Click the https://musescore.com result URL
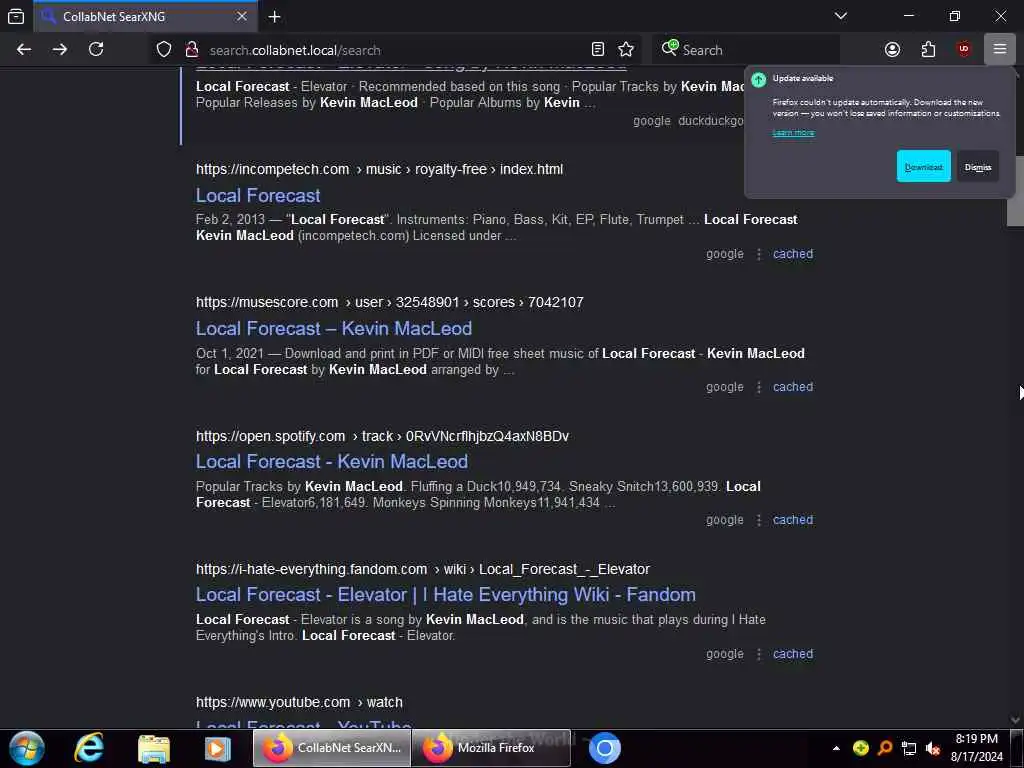This screenshot has width=1024, height=768. 390,302
